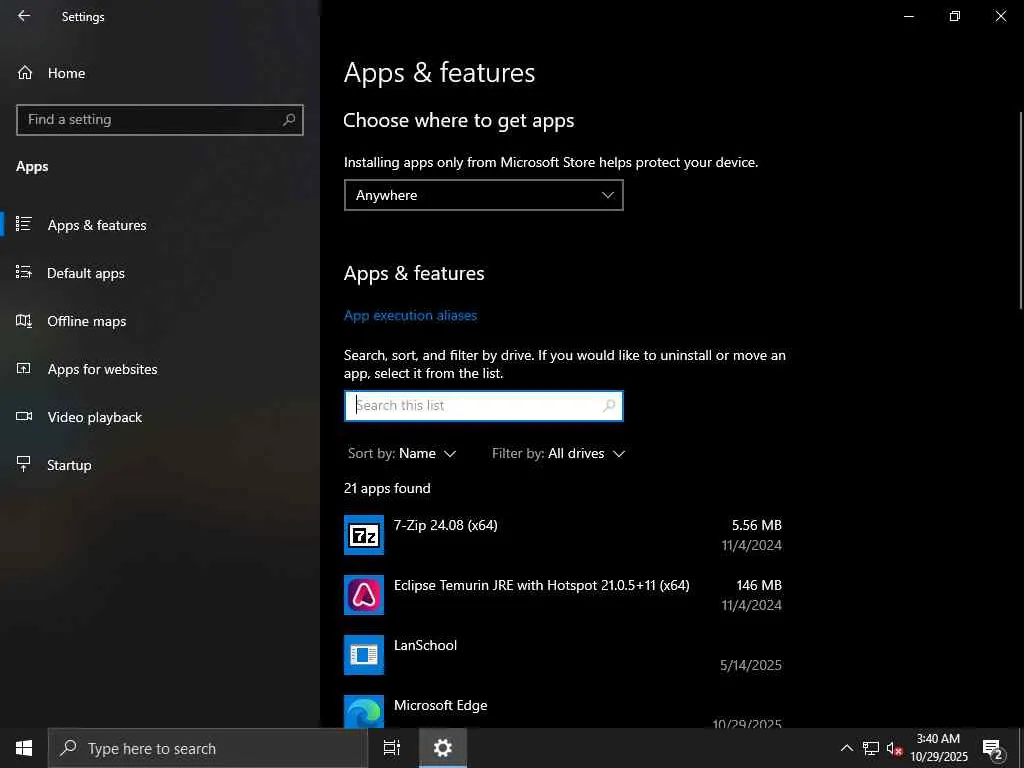Click LanSchool install date 5/14/2025
The width and height of the screenshot is (1024, 768).
click(750, 665)
